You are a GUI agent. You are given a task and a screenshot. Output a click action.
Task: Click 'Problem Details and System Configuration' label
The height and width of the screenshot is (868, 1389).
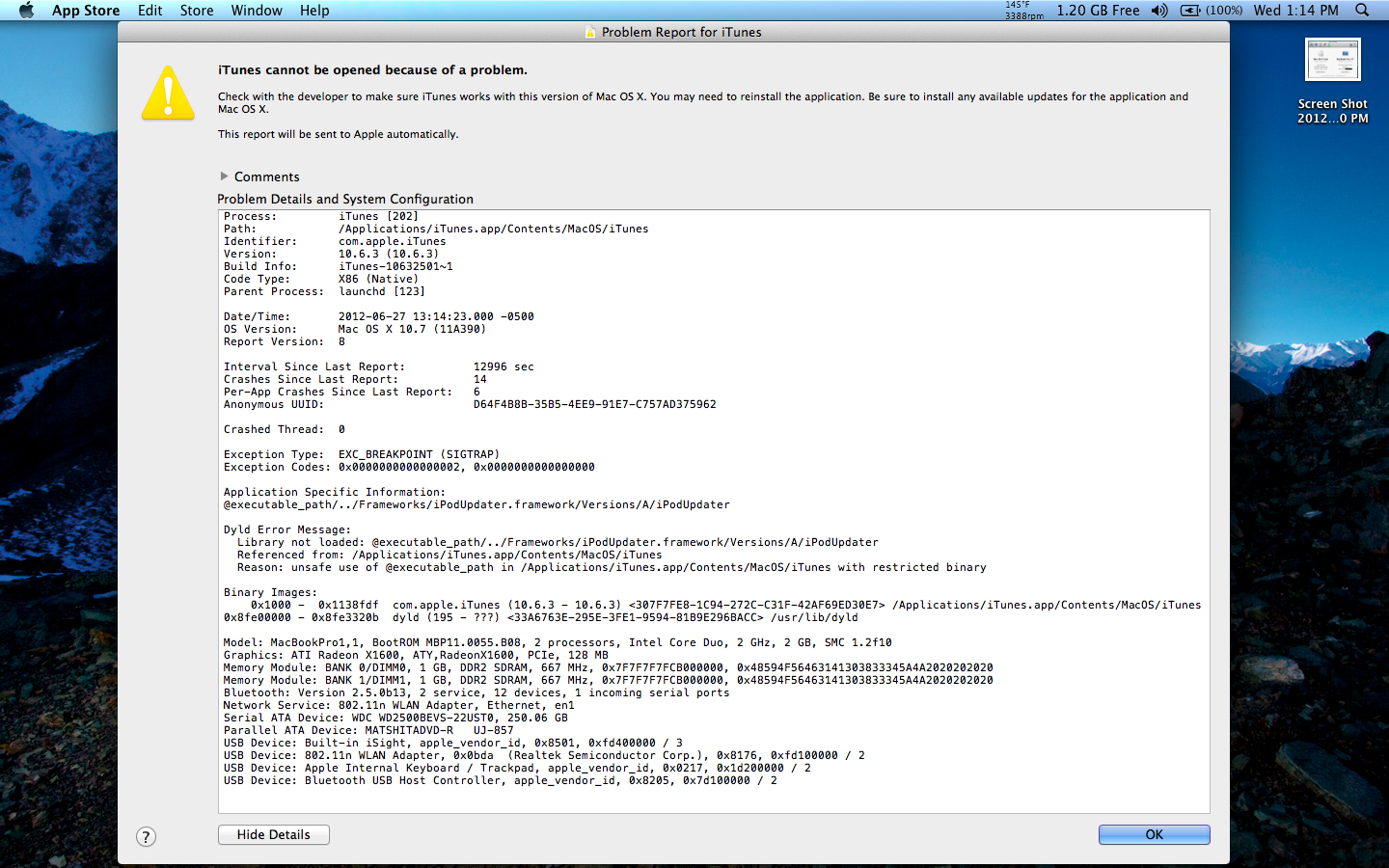345,200
